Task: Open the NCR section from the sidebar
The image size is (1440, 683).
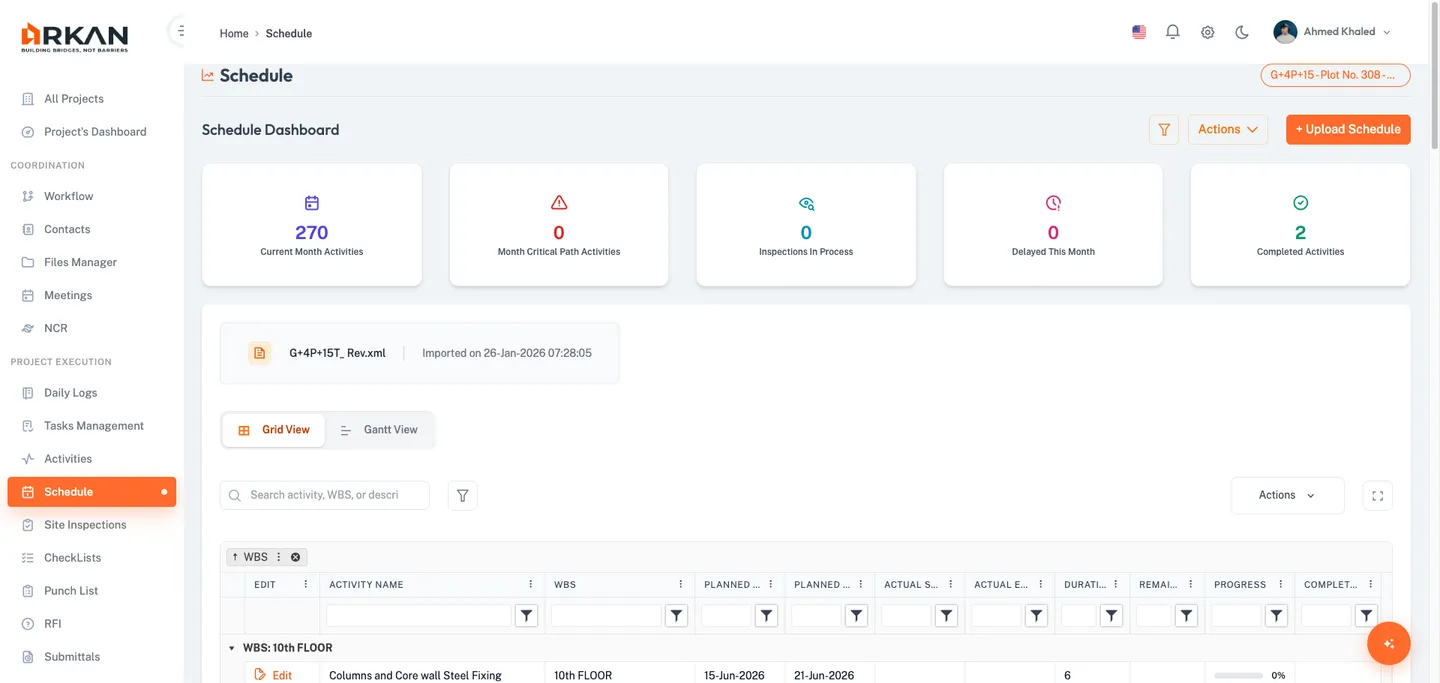Action: click(57, 327)
